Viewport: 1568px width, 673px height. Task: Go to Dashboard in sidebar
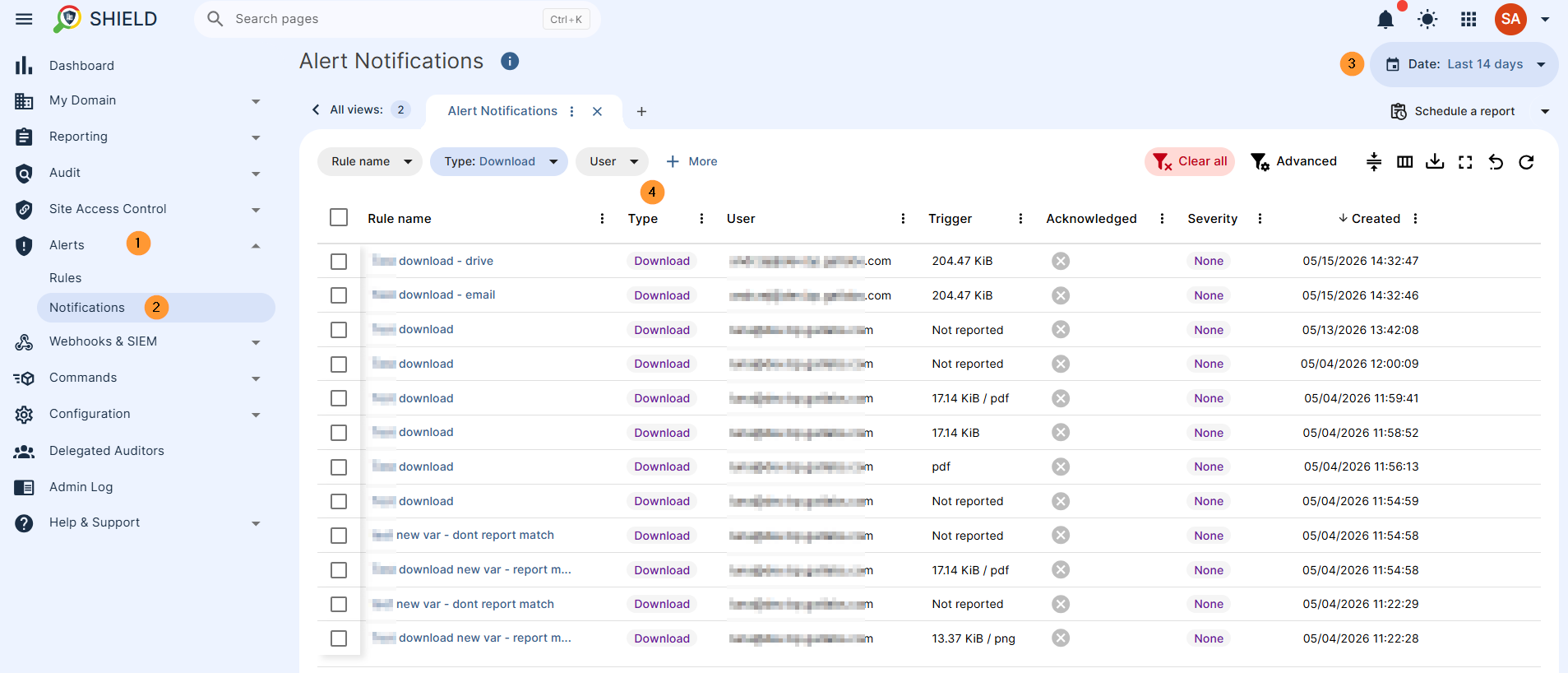point(81,66)
